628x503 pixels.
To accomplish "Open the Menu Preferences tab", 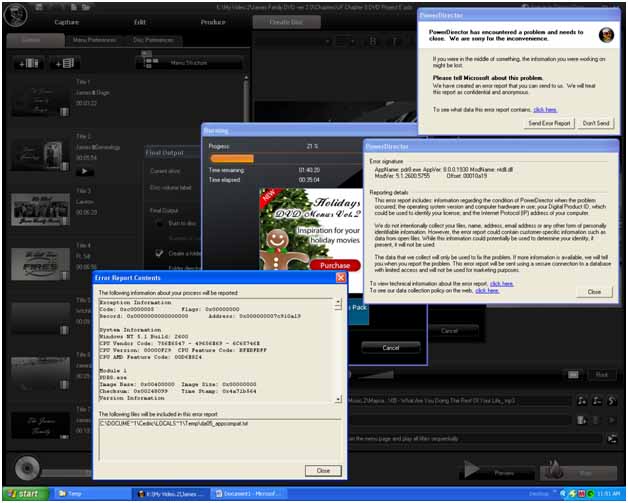I will pyautogui.click(x=95, y=40).
